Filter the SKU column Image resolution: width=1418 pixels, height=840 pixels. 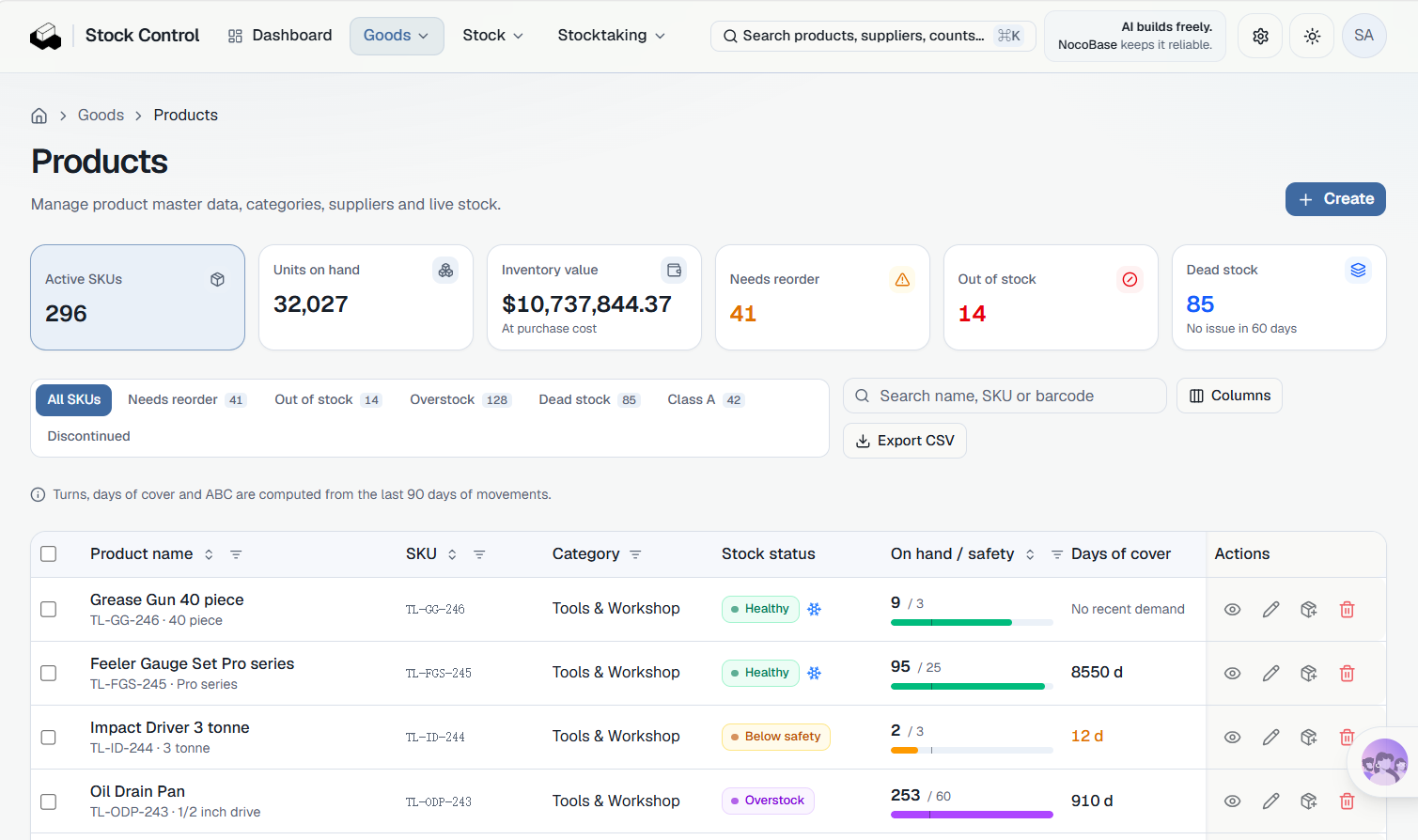(x=479, y=554)
